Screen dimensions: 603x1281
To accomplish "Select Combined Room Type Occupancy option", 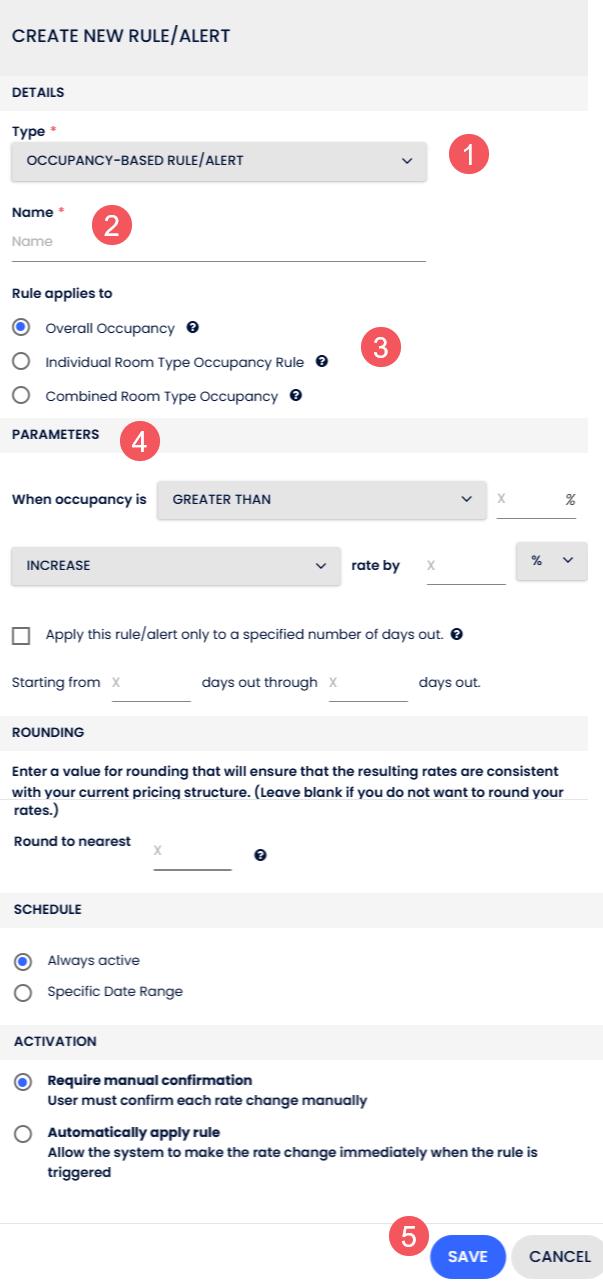I will pyautogui.click(x=21, y=395).
